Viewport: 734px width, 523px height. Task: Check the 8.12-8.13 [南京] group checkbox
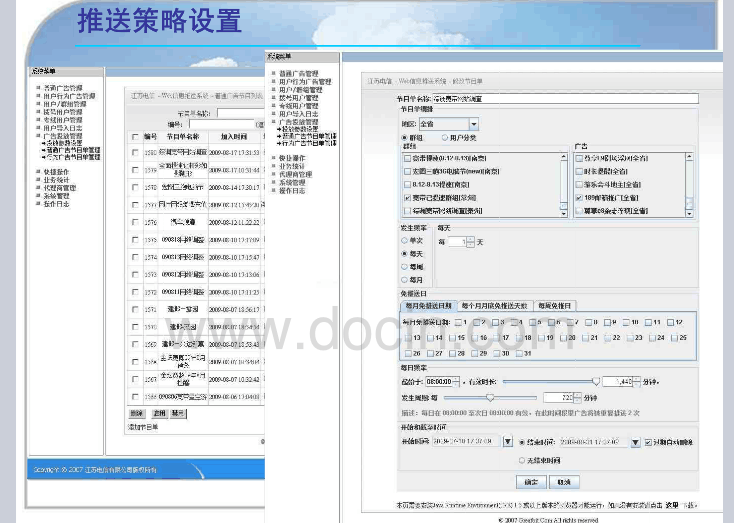coord(407,184)
